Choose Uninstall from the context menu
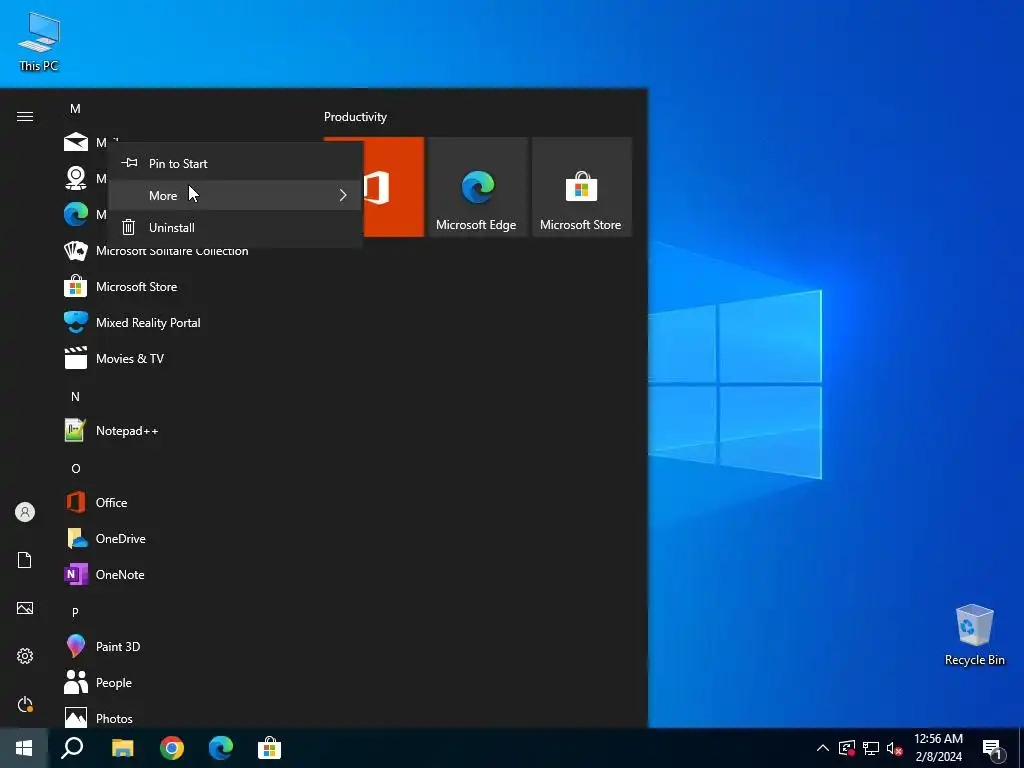This screenshot has width=1024, height=768. tap(235, 227)
